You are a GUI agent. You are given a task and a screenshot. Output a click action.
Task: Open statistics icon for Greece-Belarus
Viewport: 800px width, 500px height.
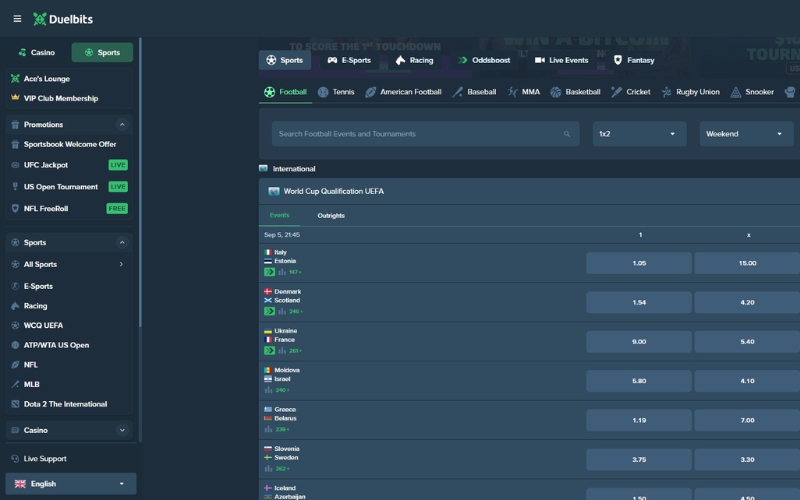(x=268, y=429)
